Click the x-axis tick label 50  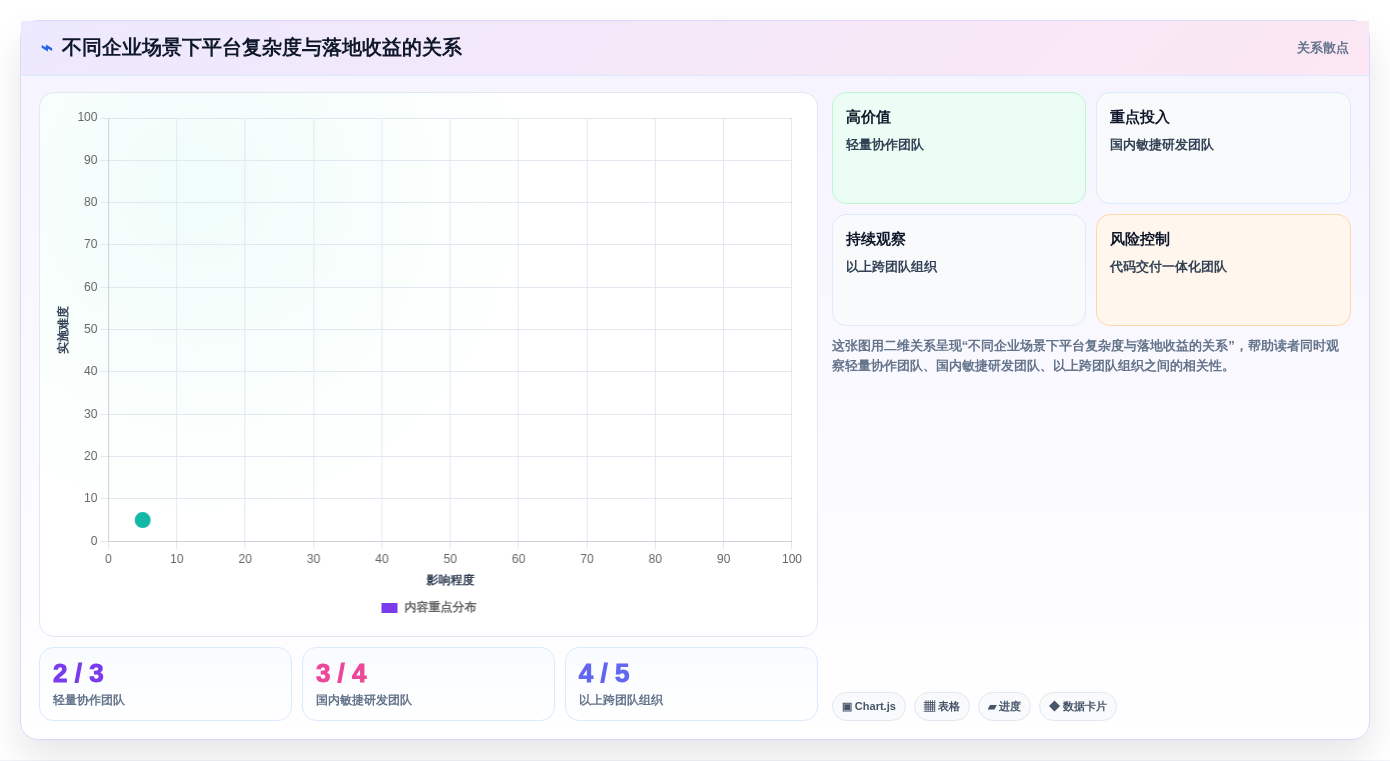click(x=450, y=559)
